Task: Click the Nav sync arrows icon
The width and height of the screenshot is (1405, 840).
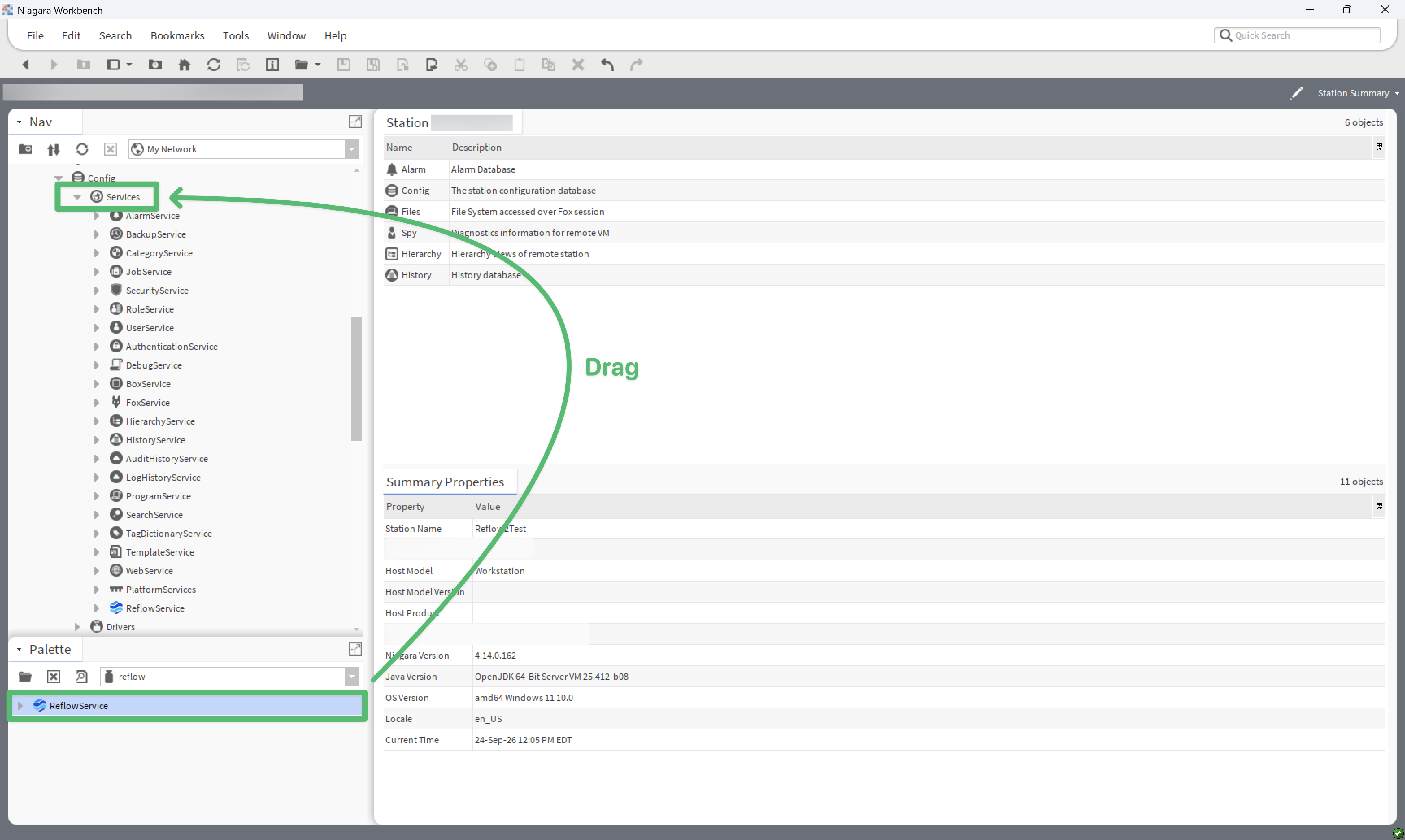Action: point(53,149)
